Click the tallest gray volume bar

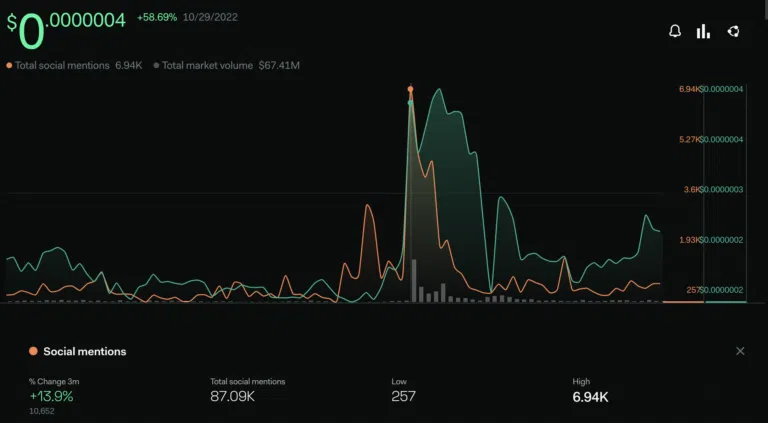click(414, 281)
